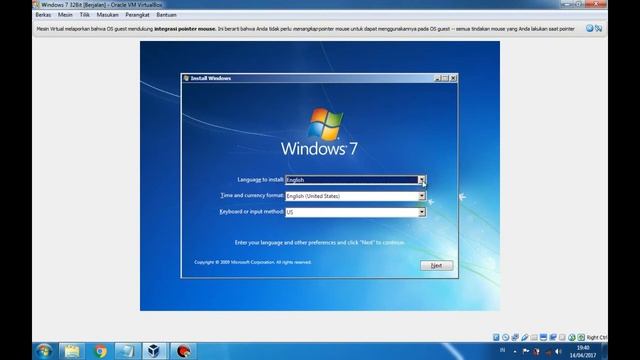Image resolution: width=640 pixels, height=360 pixels.
Task: Minimize the Install Windows dialog
Action: point(437,78)
